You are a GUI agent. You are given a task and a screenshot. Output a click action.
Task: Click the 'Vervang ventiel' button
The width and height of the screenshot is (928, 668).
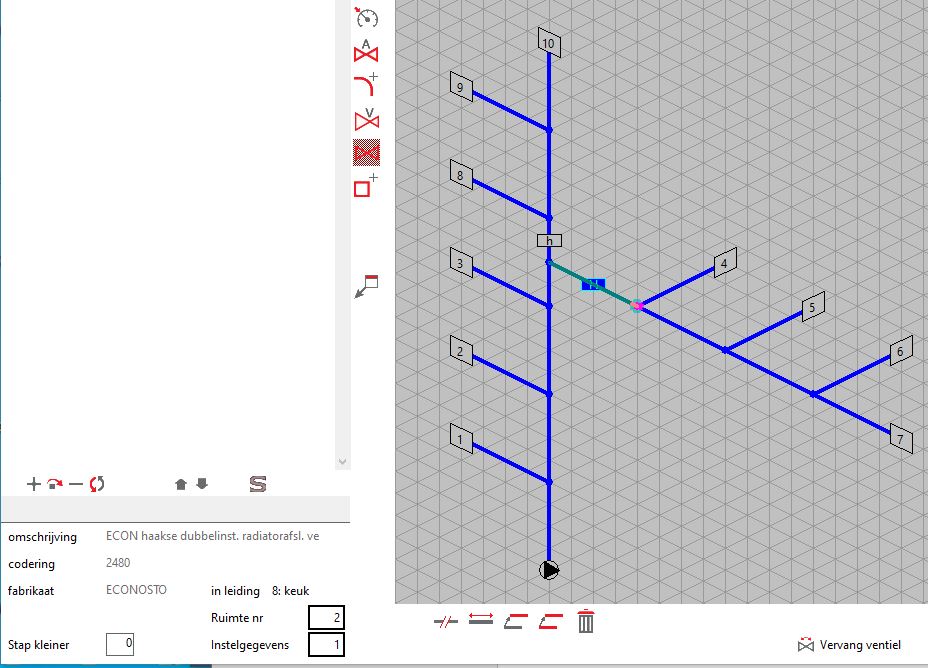click(x=849, y=645)
